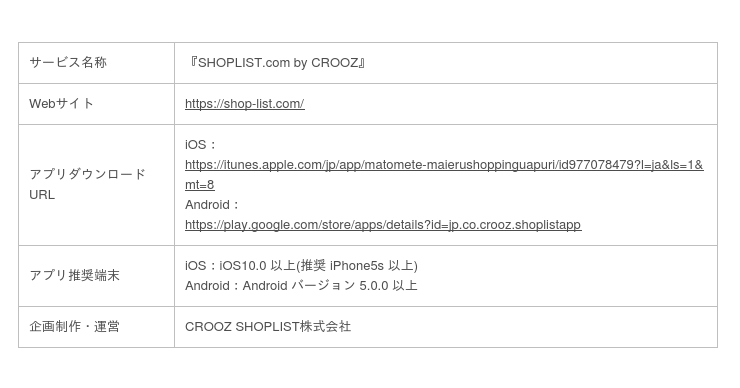Click the 'iOS10.0 以上' requirement text
Screen dimensions: 740x388
point(258,266)
